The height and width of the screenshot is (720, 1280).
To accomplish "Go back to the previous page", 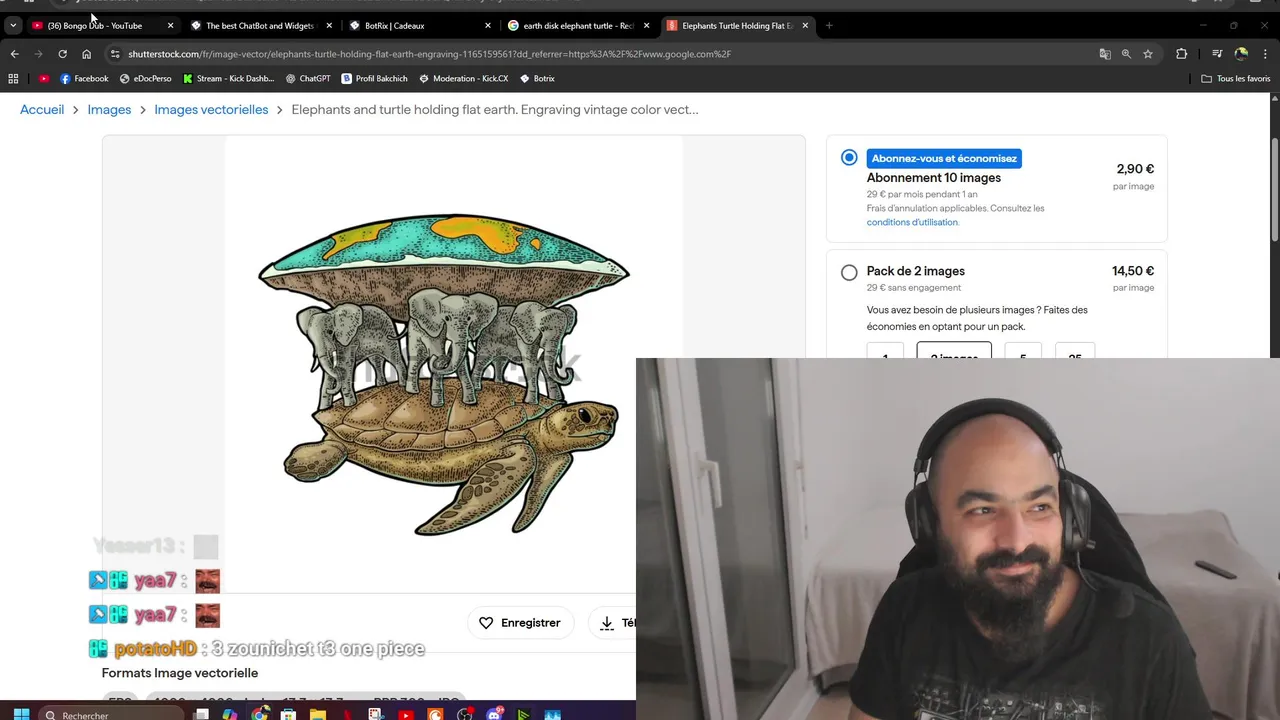I will pos(14,54).
